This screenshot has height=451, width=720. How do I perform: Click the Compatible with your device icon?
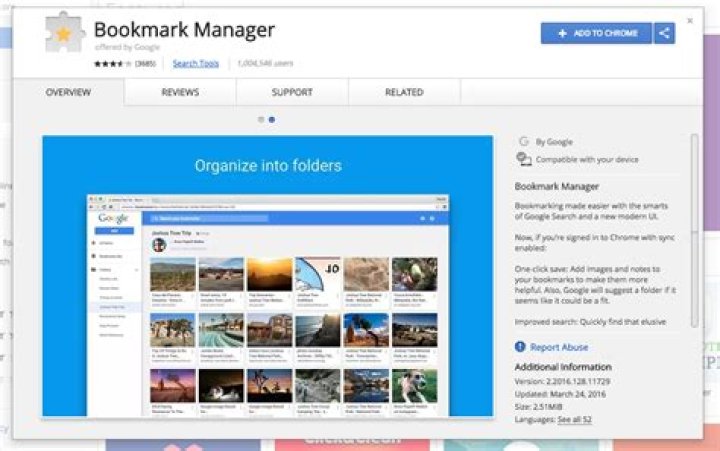point(523,159)
